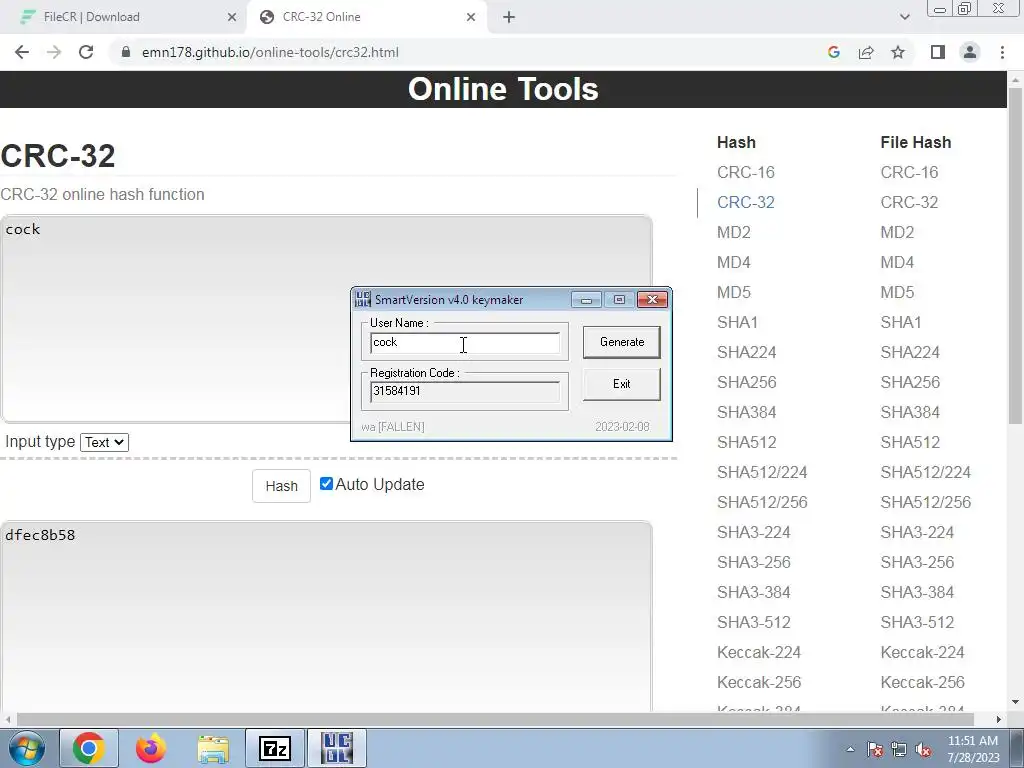Open network tray icon
This screenshot has height=768, width=1024.
[899, 750]
